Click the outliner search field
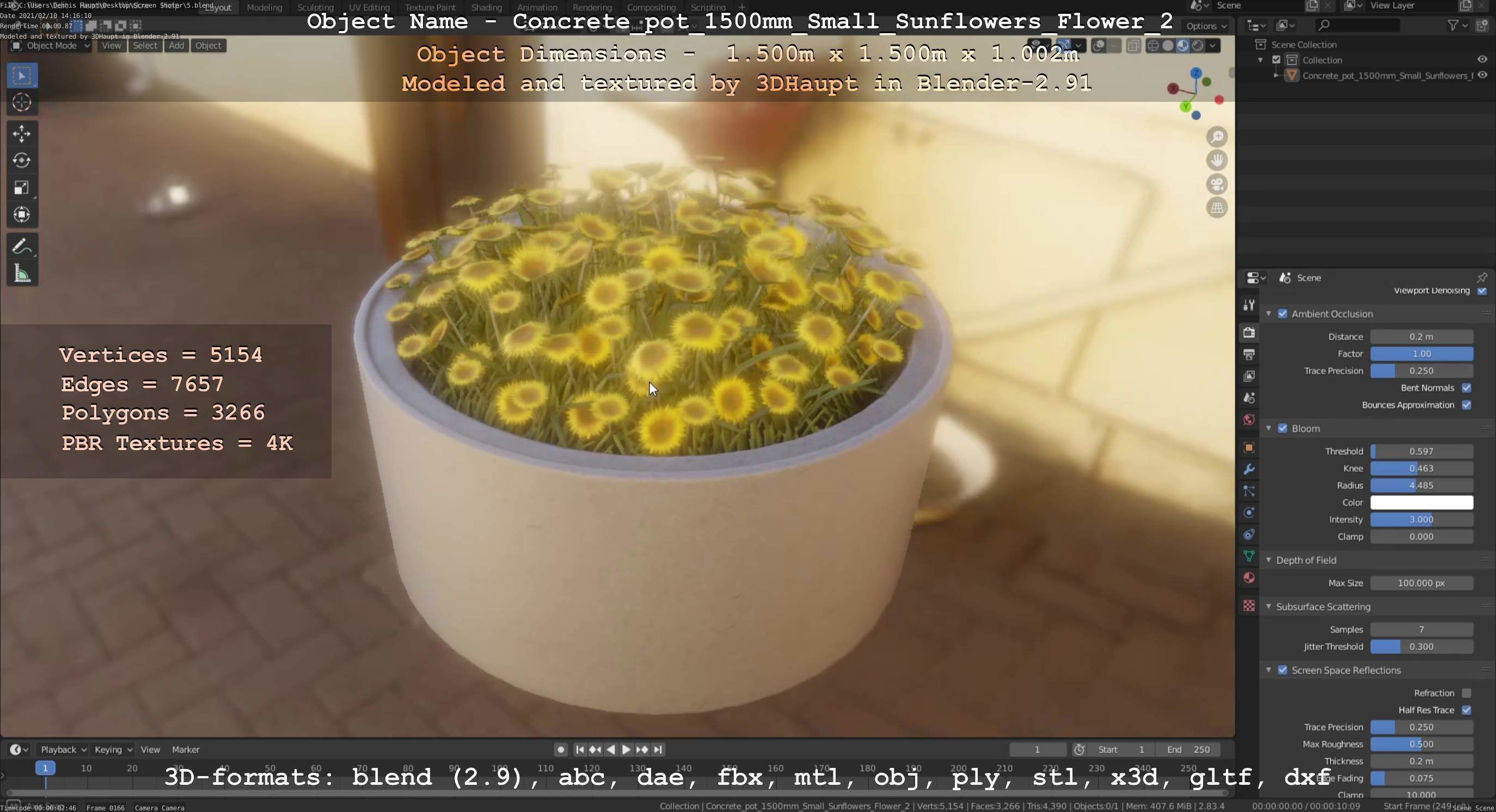 pos(1357,25)
